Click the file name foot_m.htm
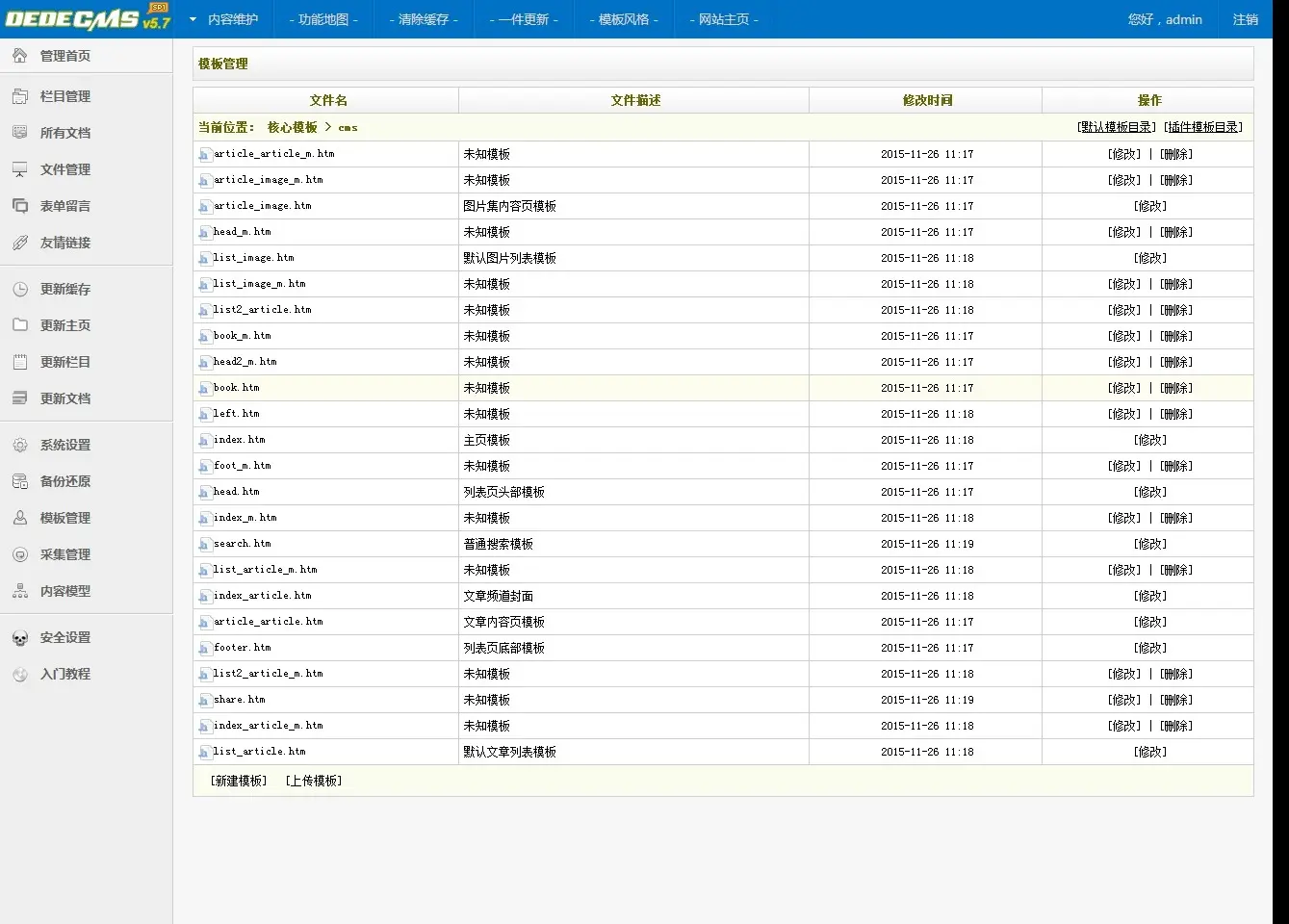The image size is (1289, 924). pos(242,466)
